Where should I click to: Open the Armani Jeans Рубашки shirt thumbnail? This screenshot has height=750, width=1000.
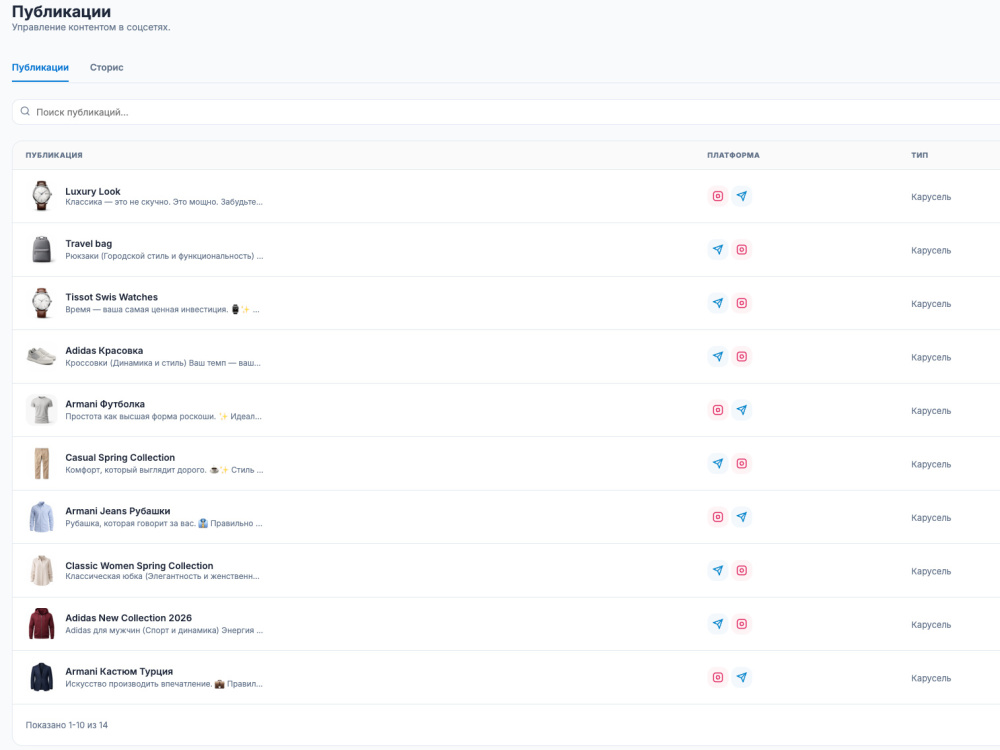point(41,517)
